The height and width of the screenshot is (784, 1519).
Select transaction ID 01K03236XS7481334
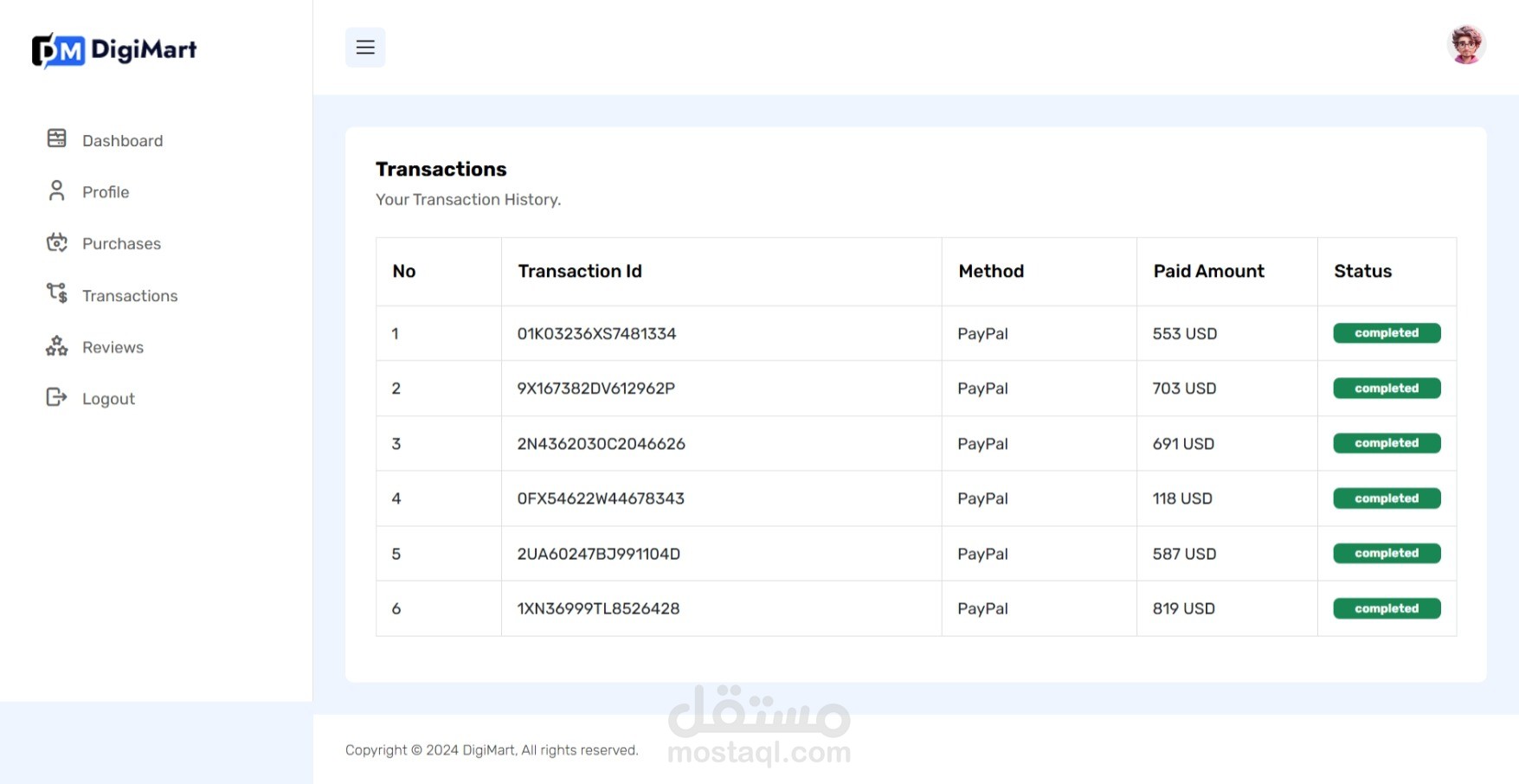596,334
